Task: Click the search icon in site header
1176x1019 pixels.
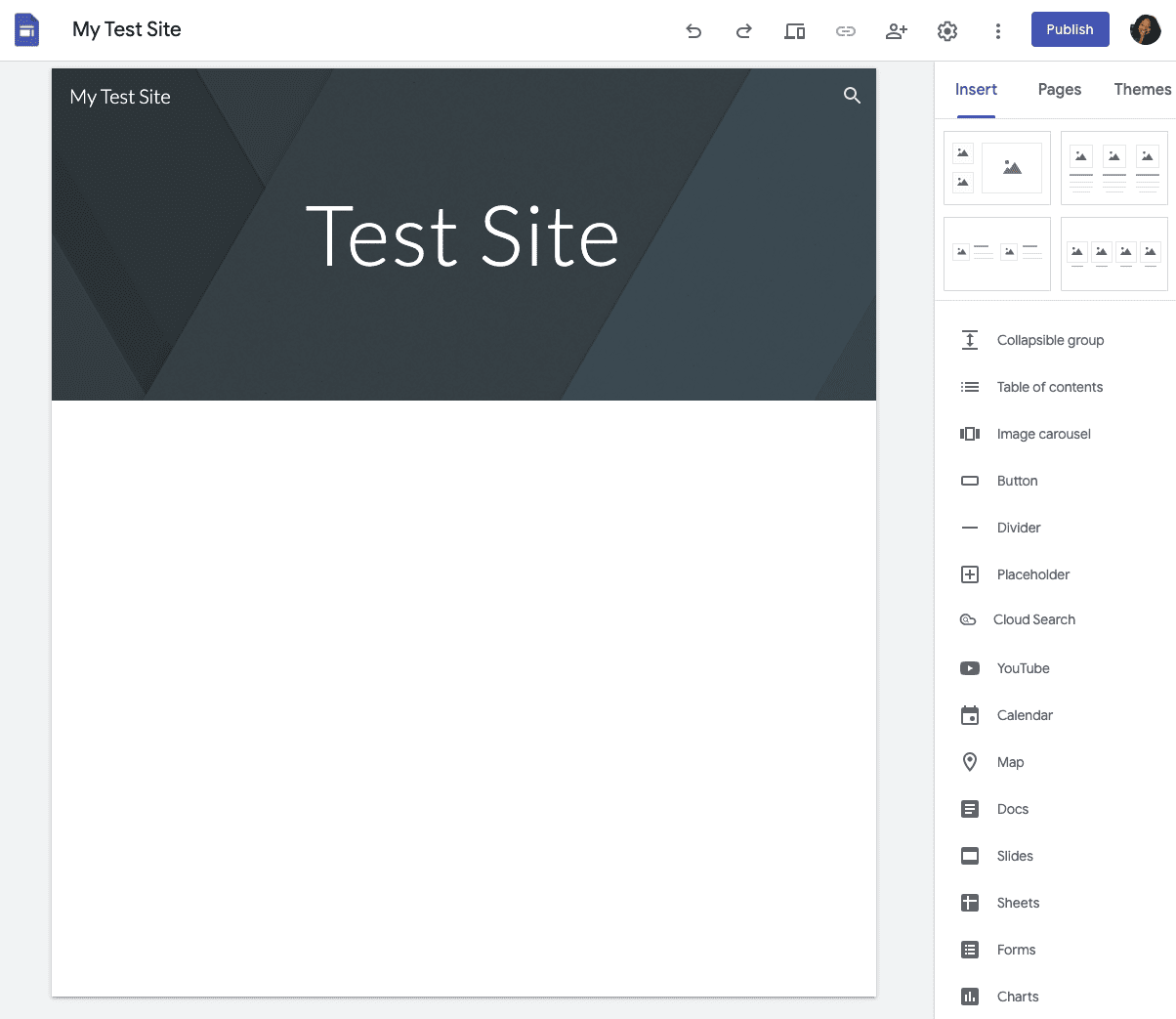Action: (852, 95)
